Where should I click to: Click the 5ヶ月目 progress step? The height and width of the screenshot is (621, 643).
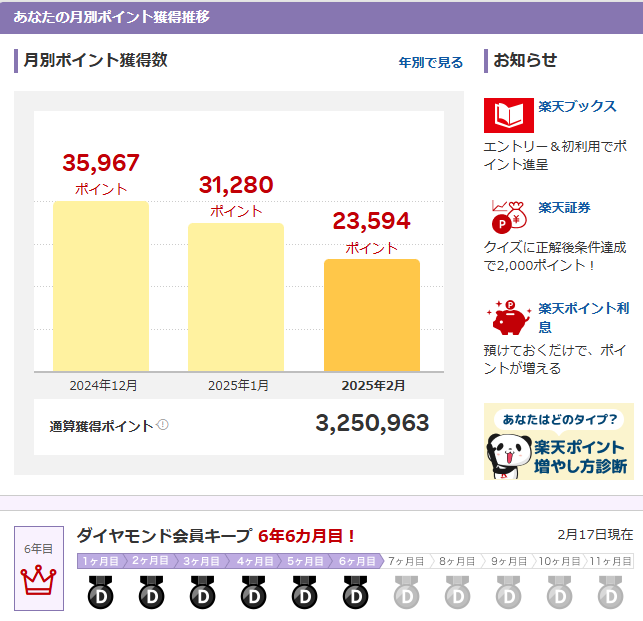pos(305,561)
